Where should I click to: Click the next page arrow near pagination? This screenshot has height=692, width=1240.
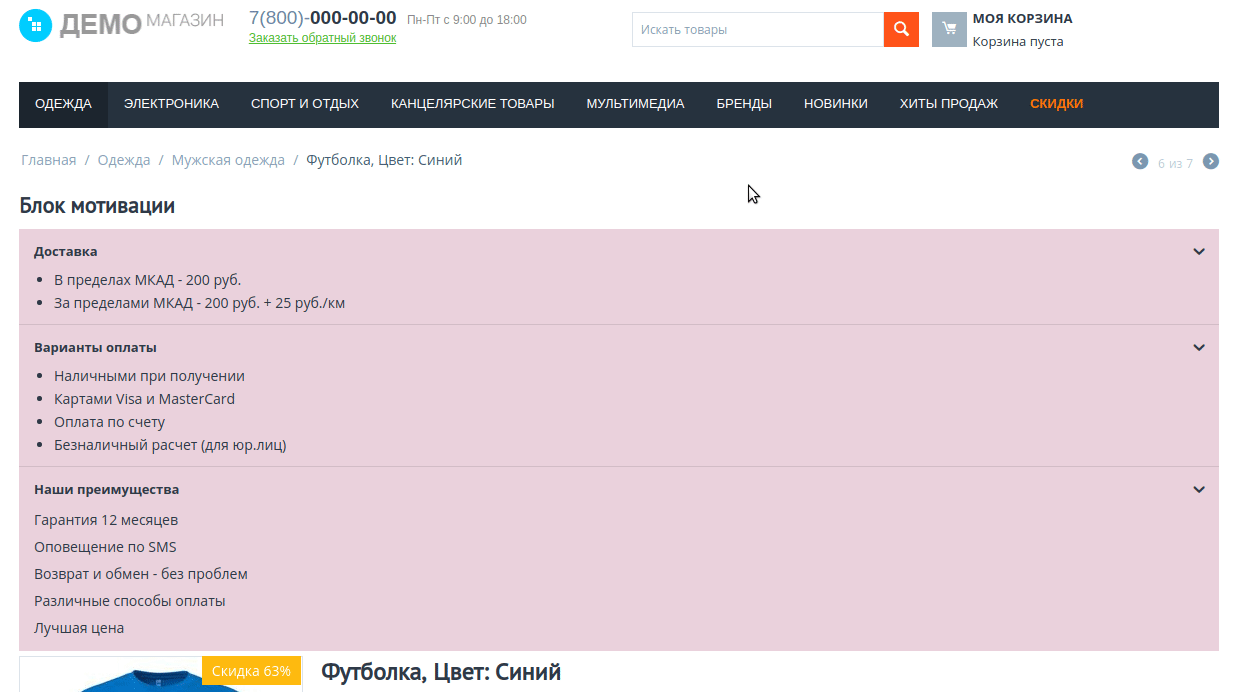(x=1210, y=160)
